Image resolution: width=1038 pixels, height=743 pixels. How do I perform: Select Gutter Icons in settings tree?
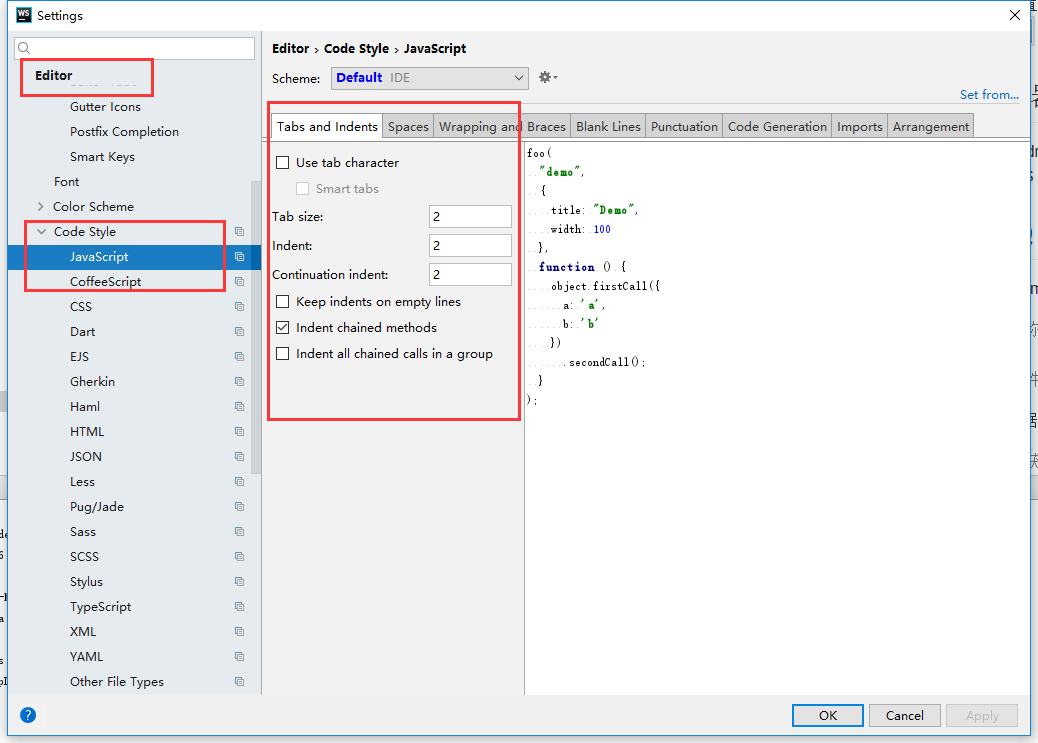[105, 107]
